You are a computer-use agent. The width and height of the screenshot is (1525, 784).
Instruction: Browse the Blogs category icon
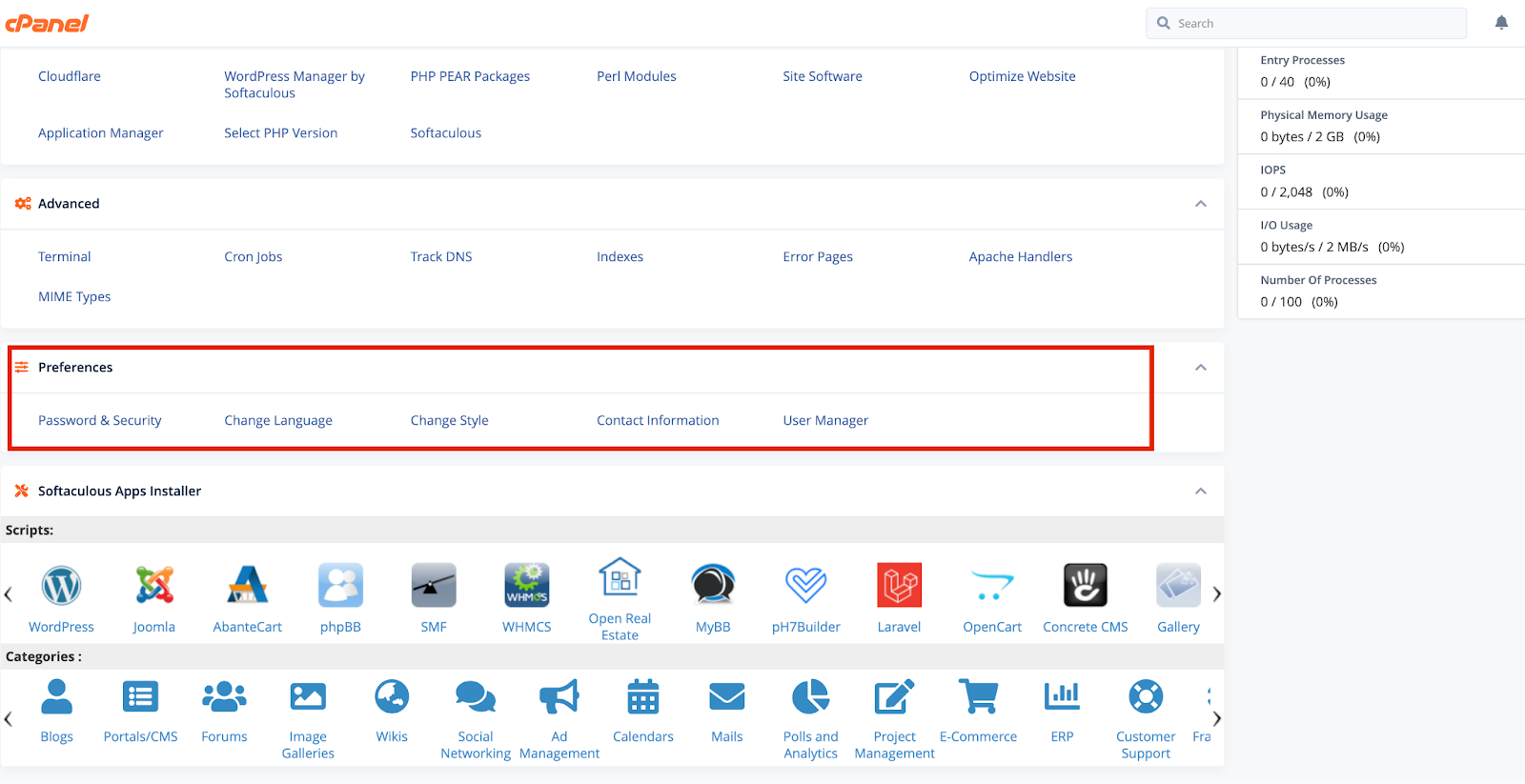coord(57,697)
